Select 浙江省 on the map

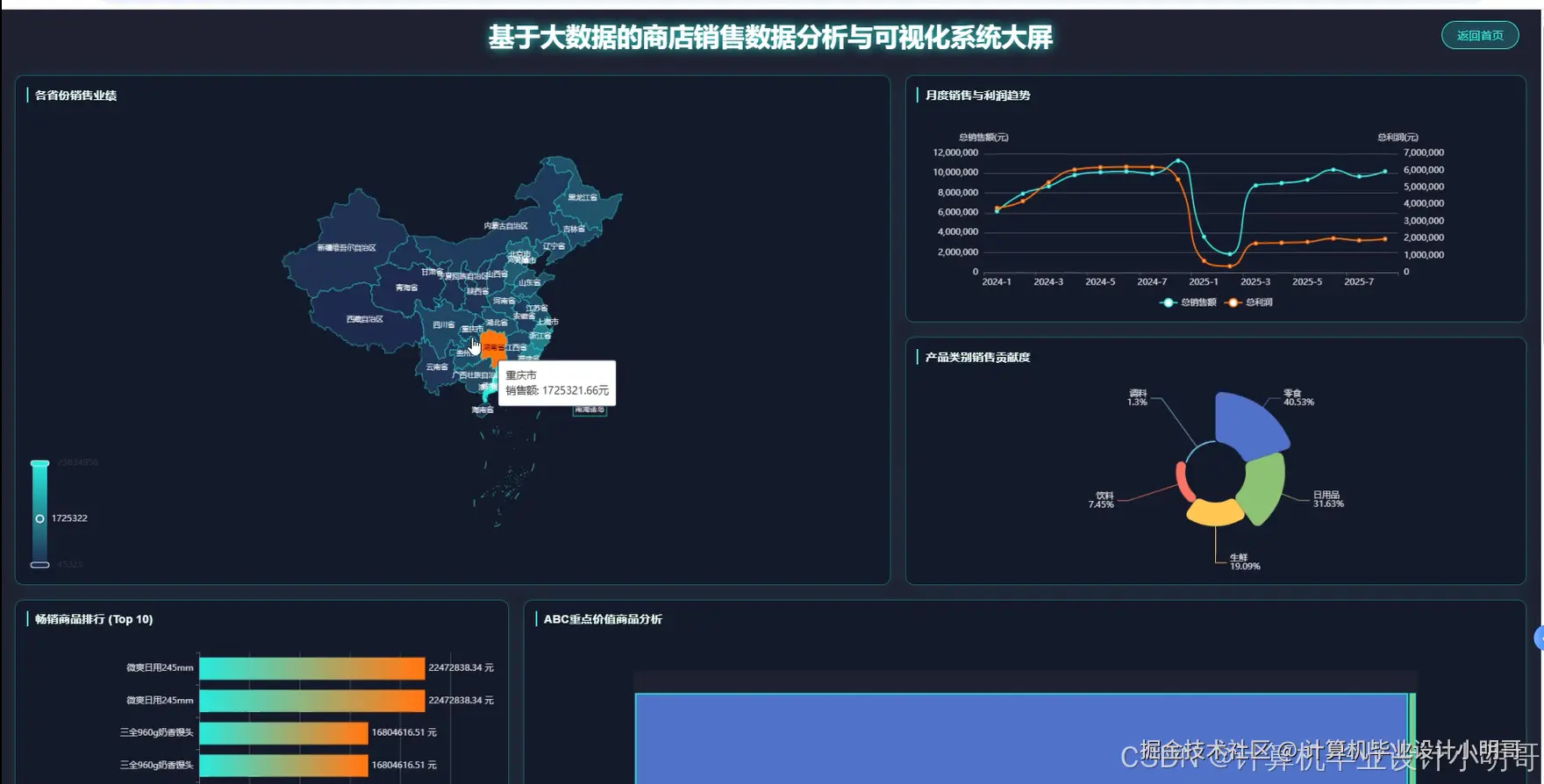(540, 336)
